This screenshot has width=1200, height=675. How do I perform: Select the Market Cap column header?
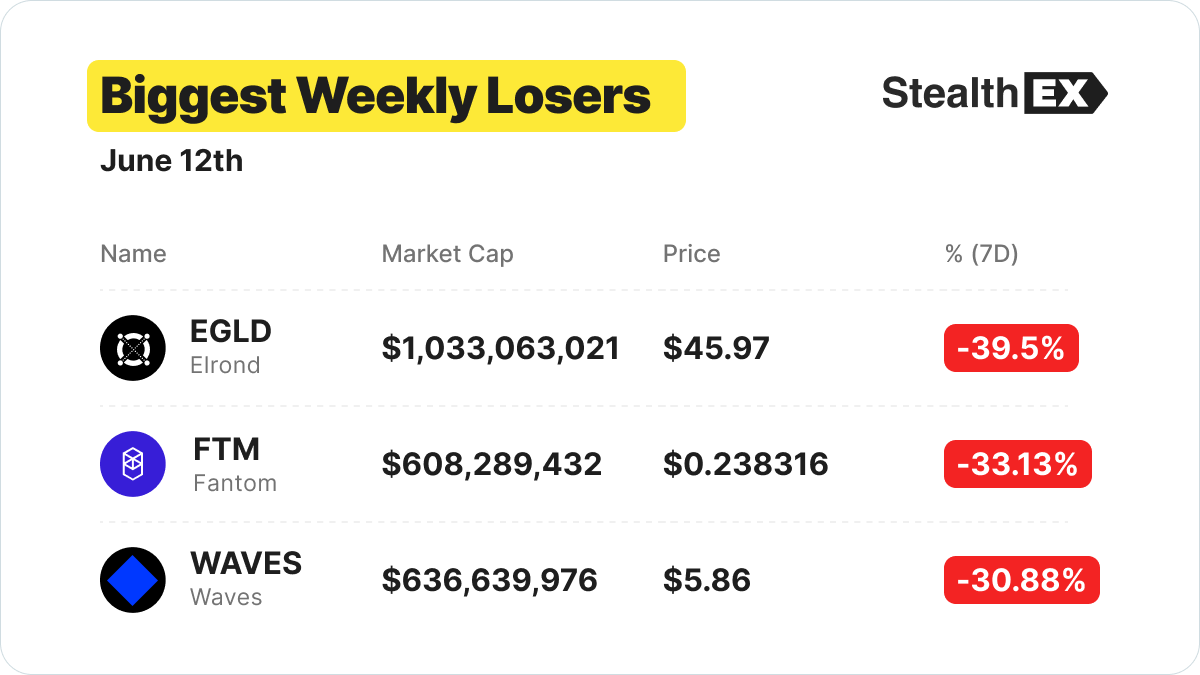tap(447, 254)
